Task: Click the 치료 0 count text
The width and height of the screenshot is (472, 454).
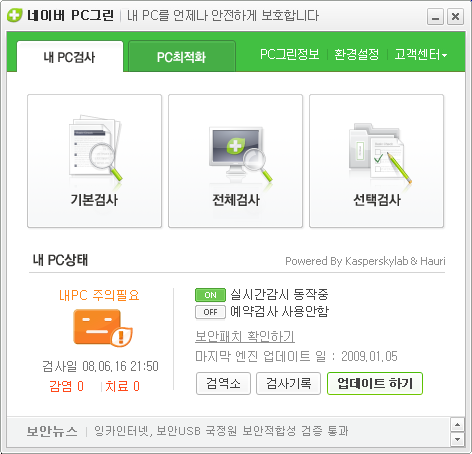Action: click(123, 386)
